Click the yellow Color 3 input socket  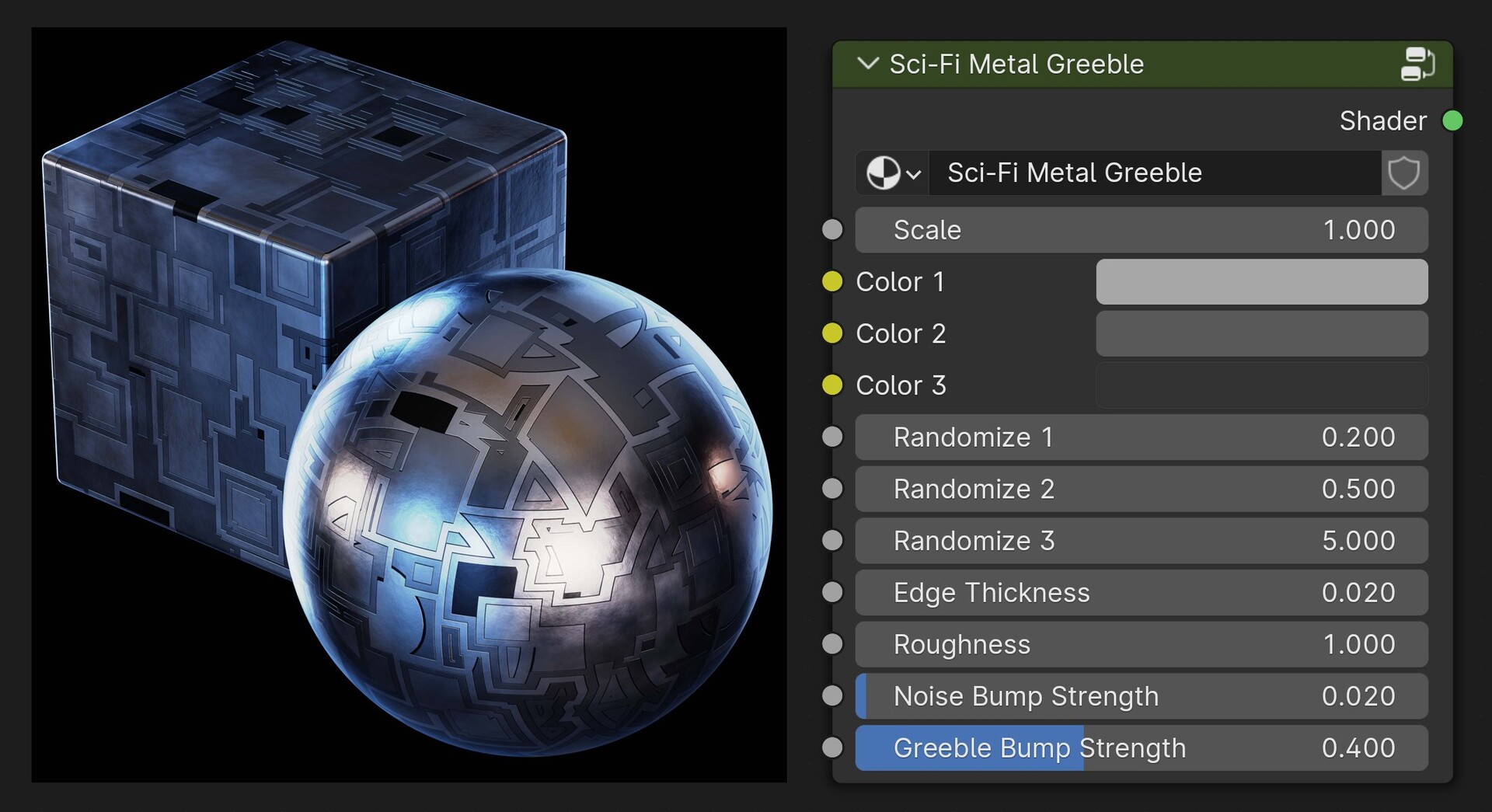831,385
